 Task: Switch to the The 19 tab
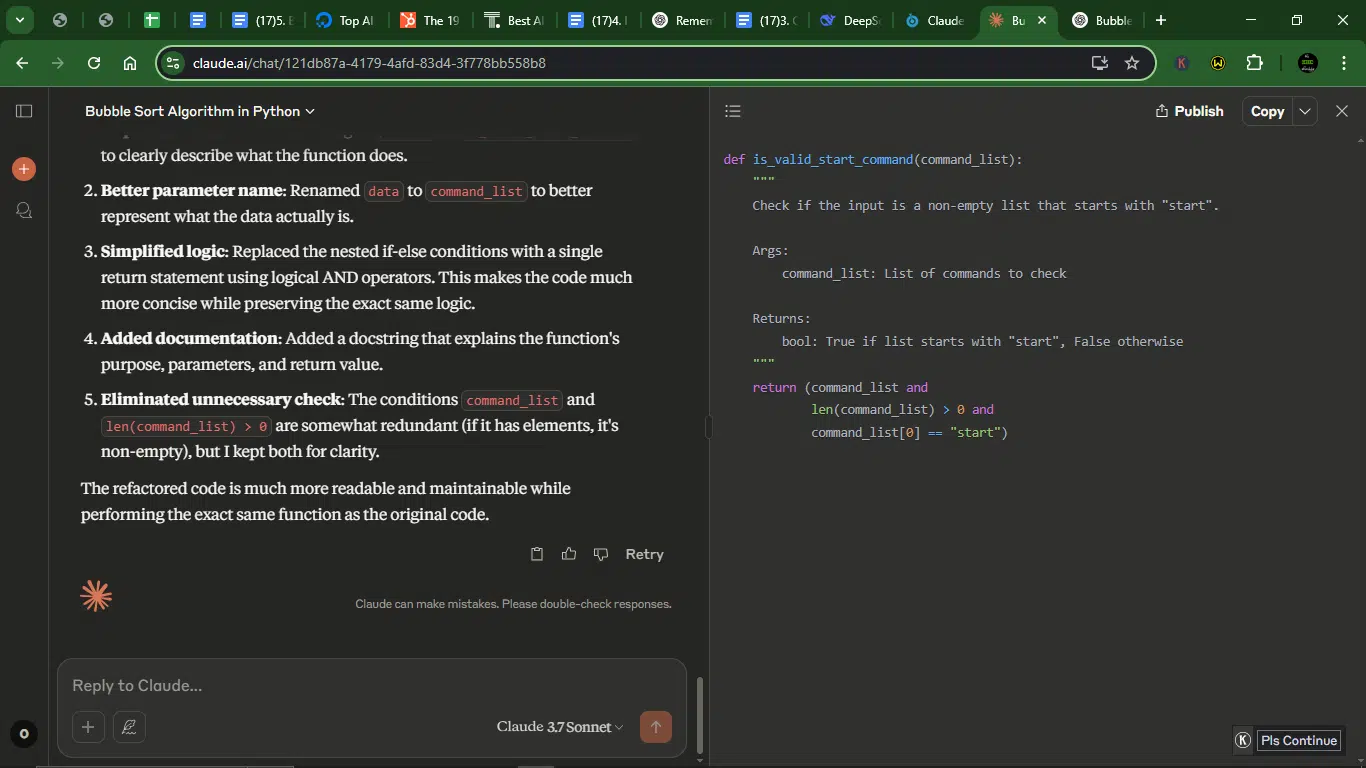click(429, 20)
